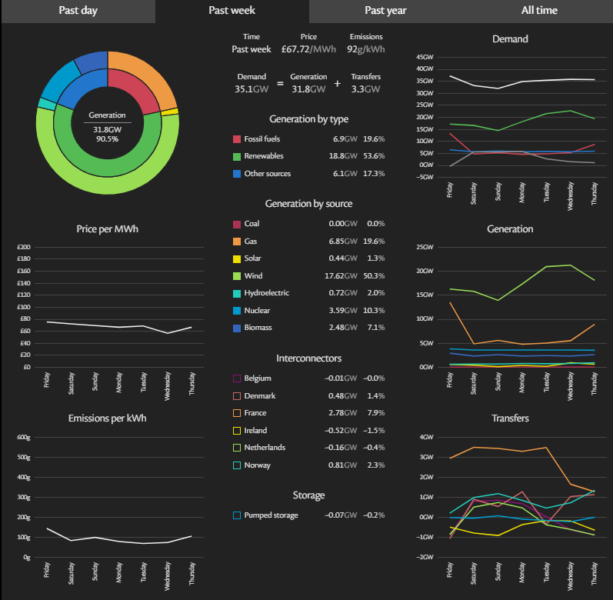The image size is (613, 600).
Task: Click the Fossil fuels red color swatch
Action: click(237, 139)
